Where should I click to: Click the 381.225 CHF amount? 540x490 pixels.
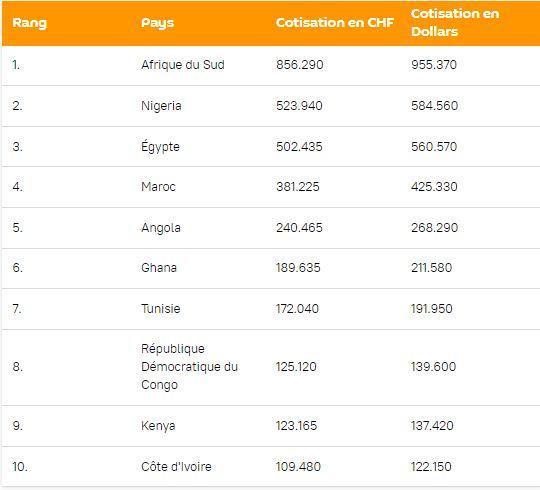point(298,187)
